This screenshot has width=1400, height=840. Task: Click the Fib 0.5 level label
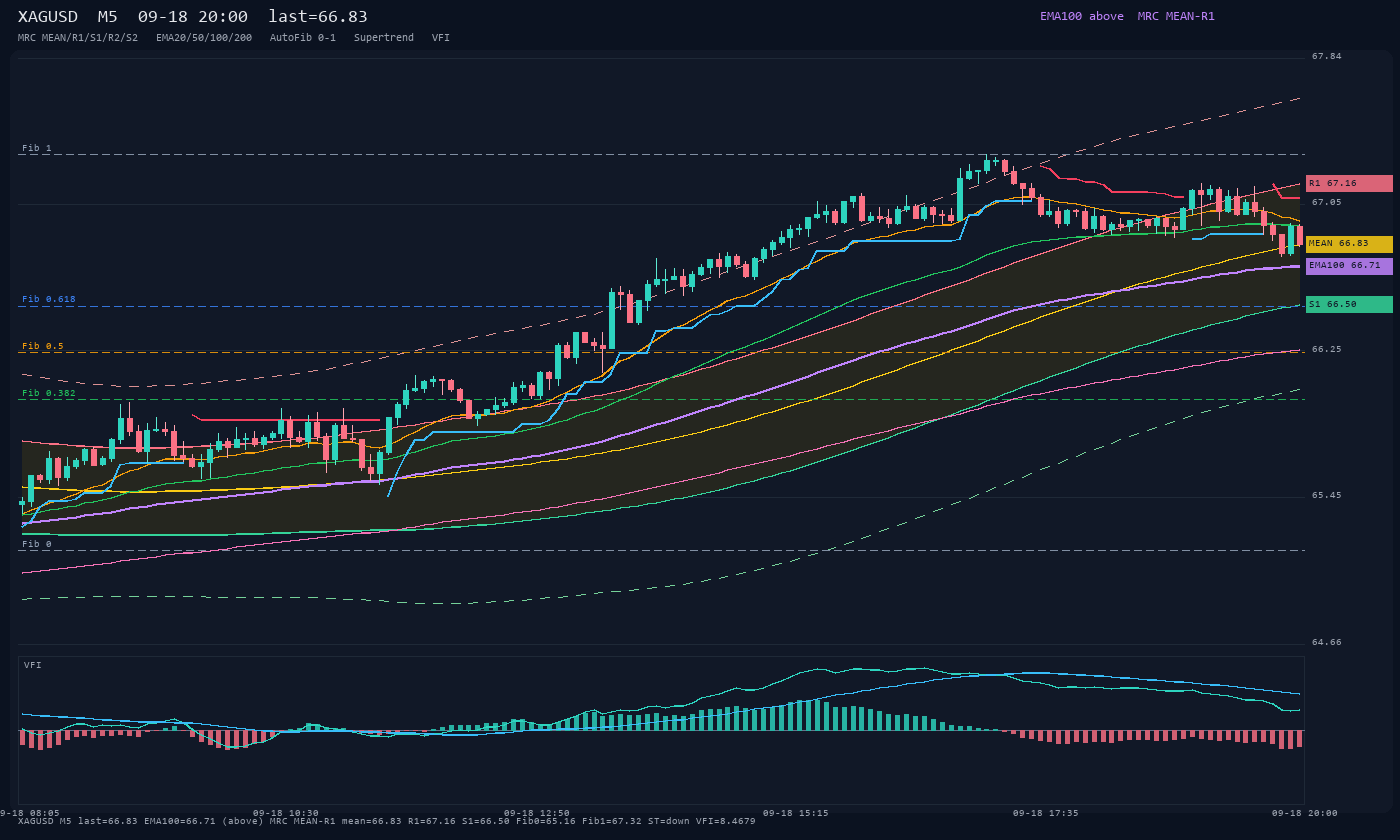pos(43,346)
